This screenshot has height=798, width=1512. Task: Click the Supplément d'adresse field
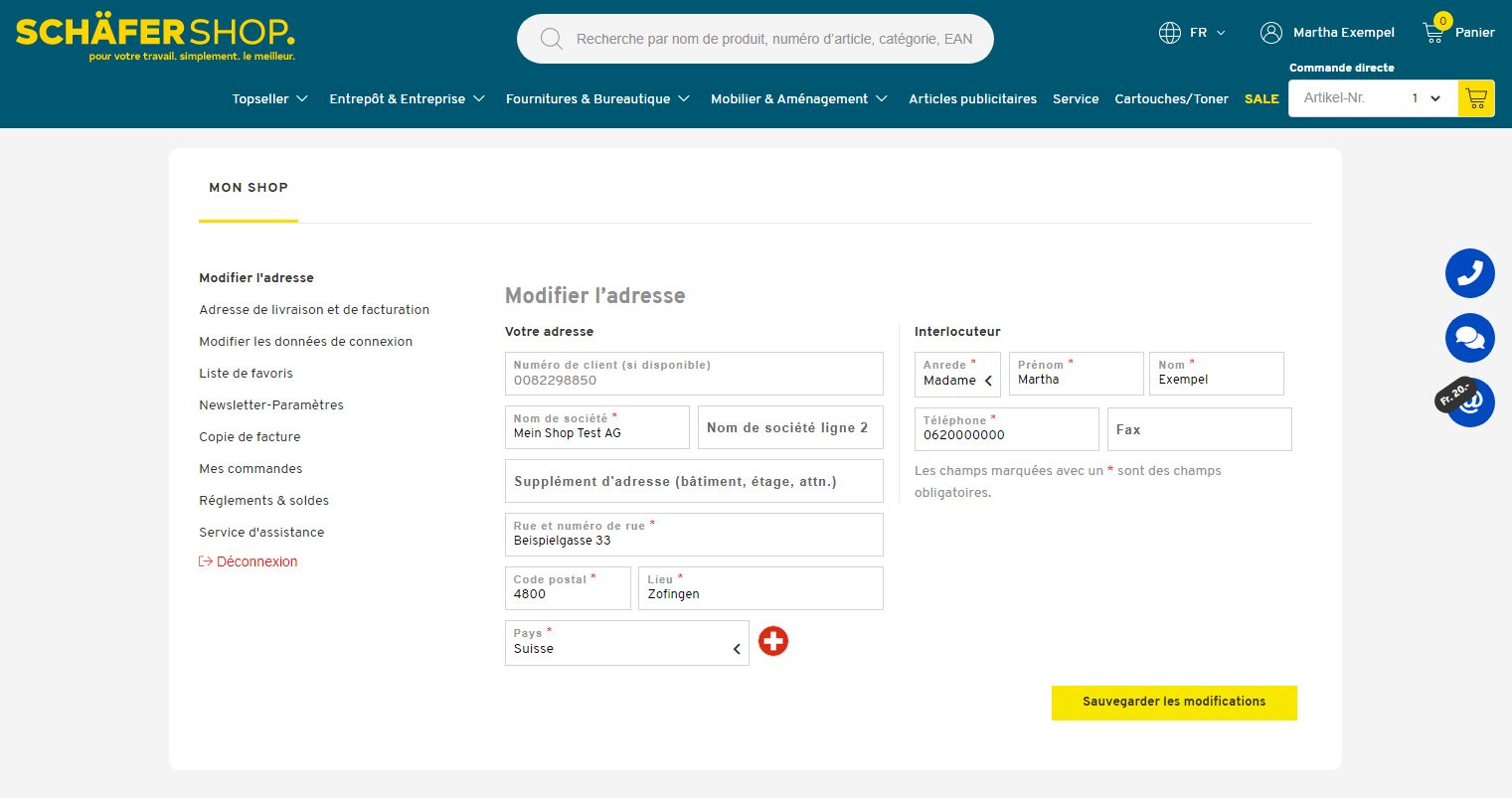point(694,481)
